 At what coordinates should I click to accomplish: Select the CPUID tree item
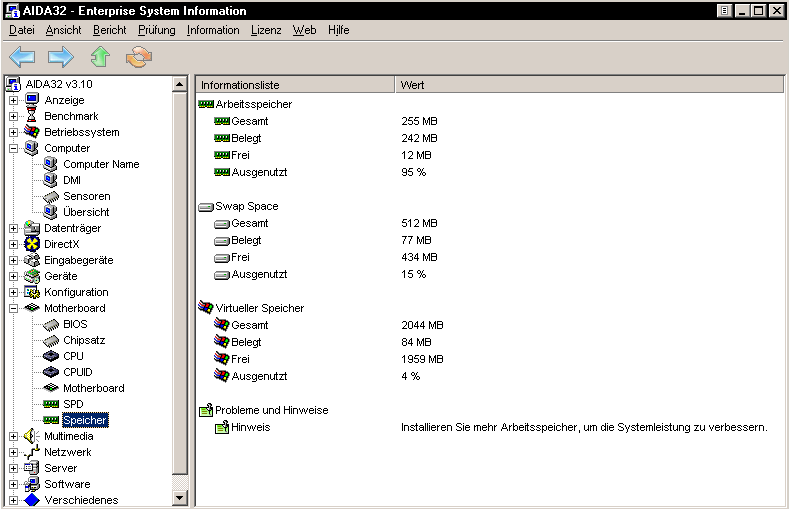point(78,372)
